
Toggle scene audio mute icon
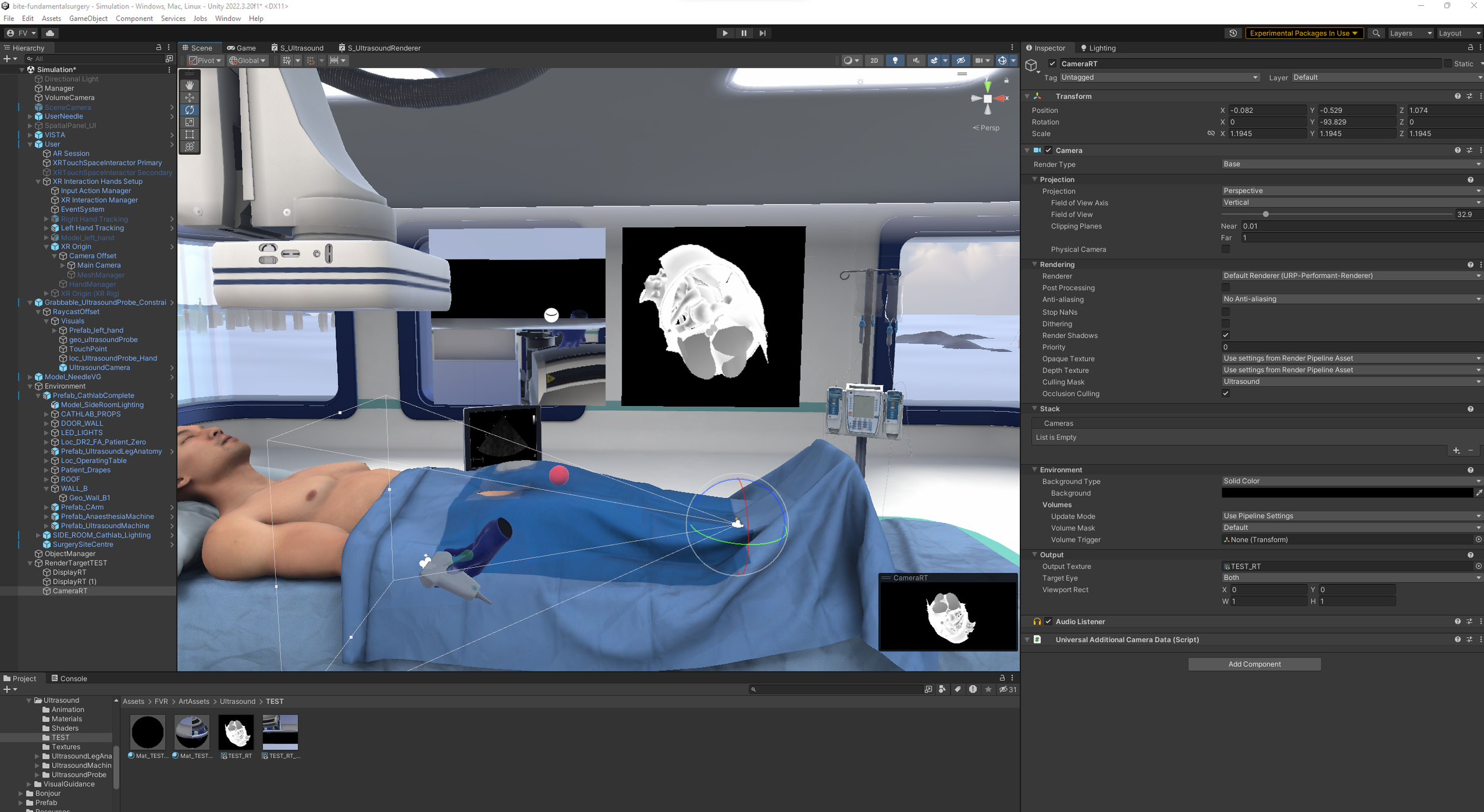click(915, 61)
